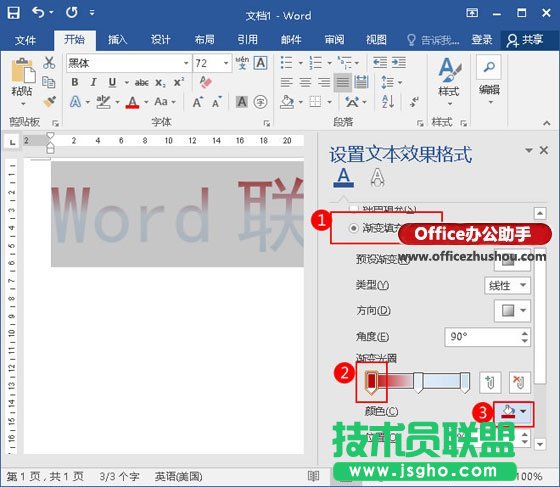The height and width of the screenshot is (487, 560).
Task: Open the 文件 file tab
Action: (x=25, y=40)
